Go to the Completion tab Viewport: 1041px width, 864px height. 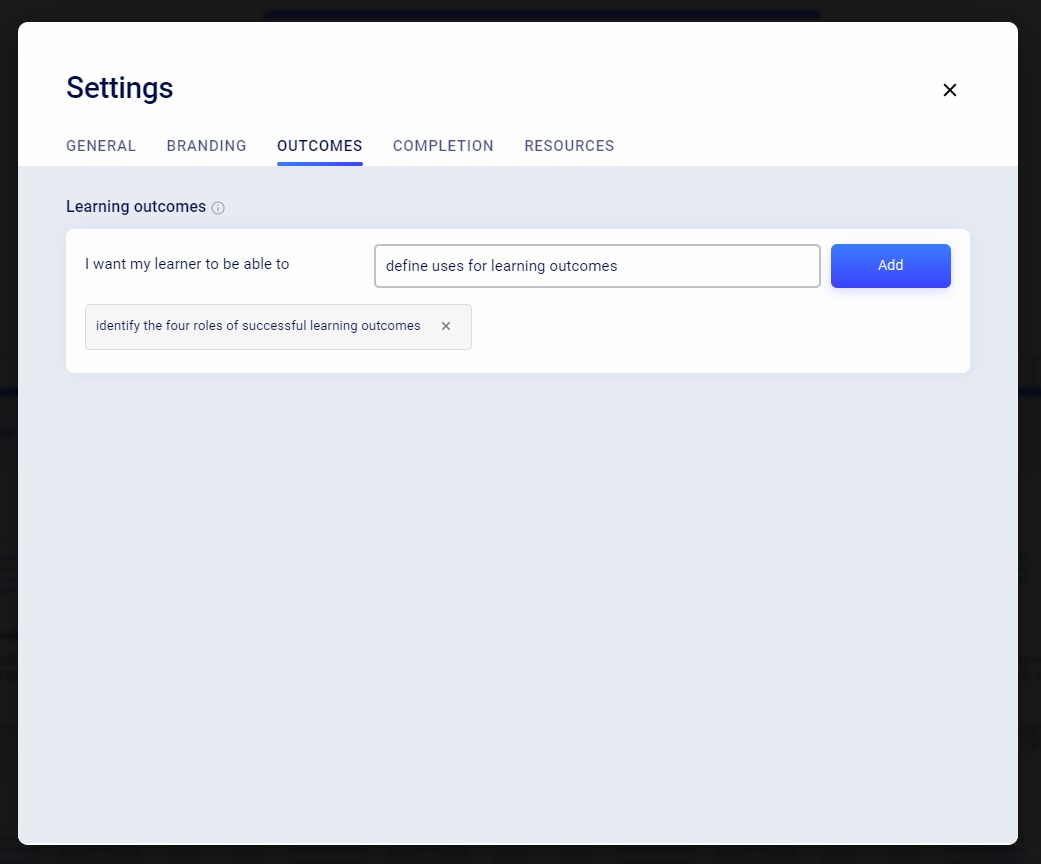[443, 146]
